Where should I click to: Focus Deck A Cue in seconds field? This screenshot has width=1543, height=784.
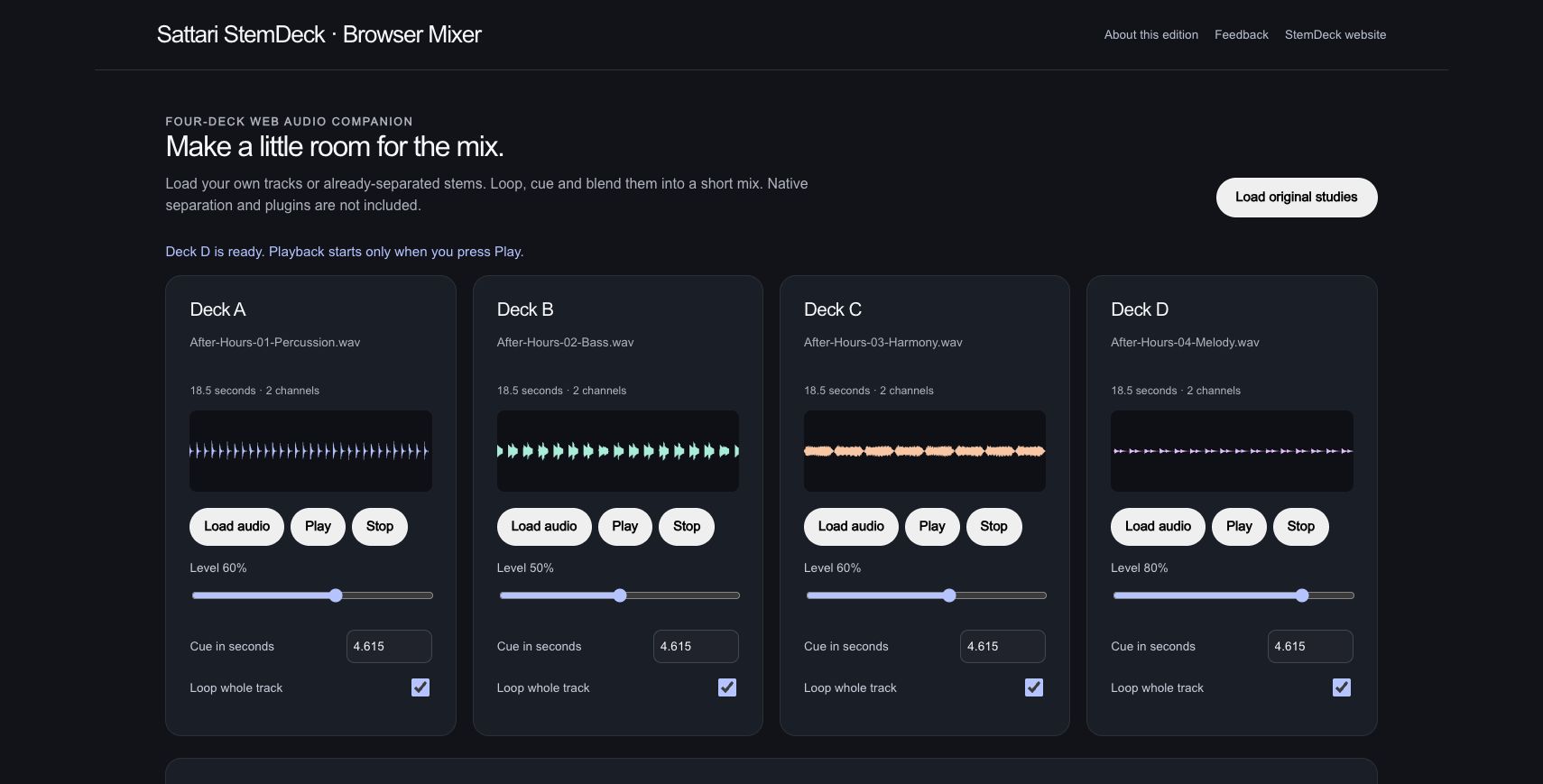click(389, 646)
